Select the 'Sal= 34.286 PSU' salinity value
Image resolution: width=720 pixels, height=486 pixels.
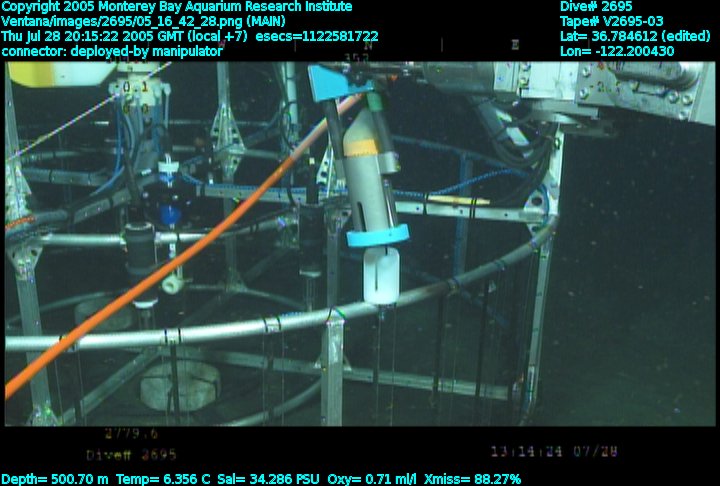(268, 479)
